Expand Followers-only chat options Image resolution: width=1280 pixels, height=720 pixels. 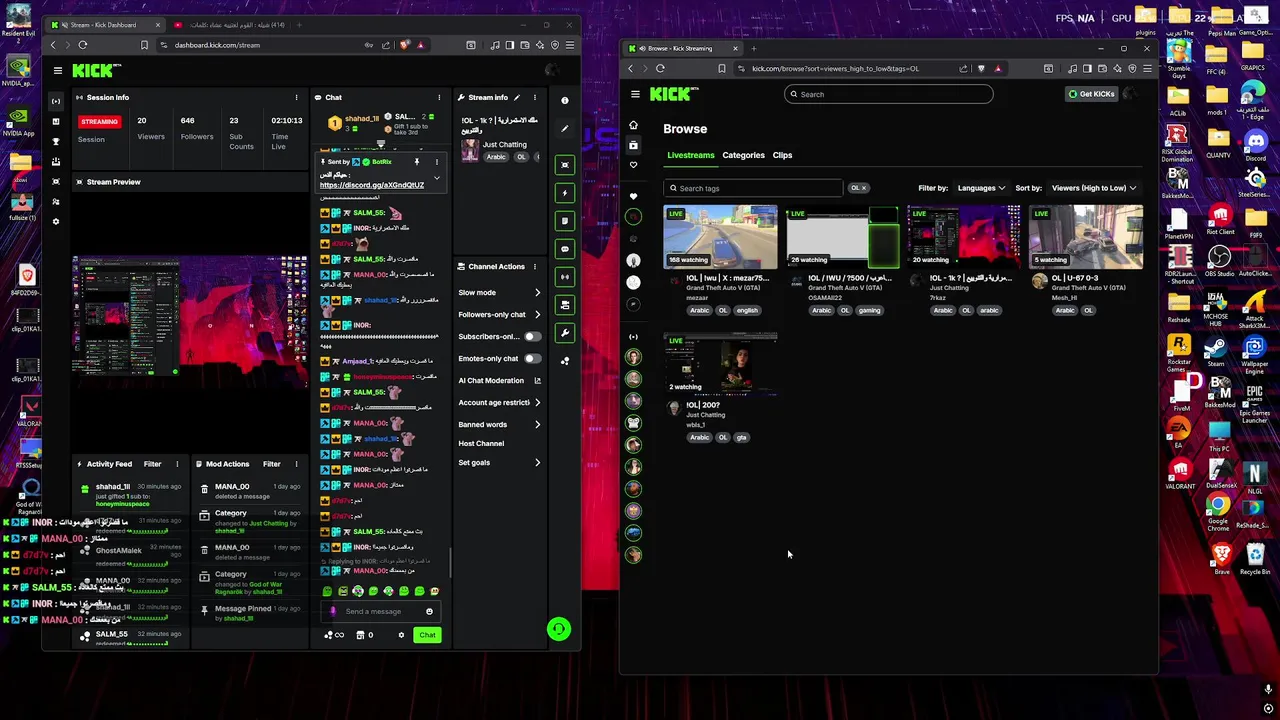tap(537, 314)
